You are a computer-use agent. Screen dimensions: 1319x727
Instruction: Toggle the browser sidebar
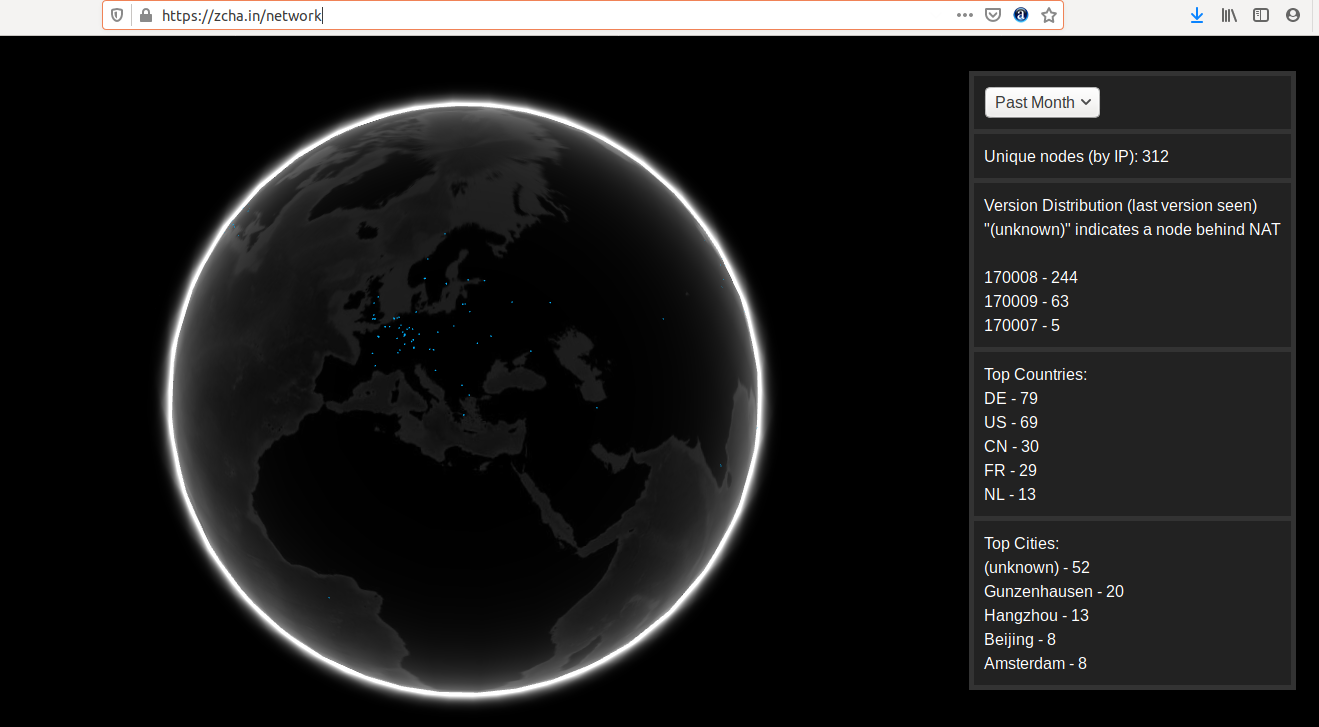pyautogui.click(x=1261, y=15)
